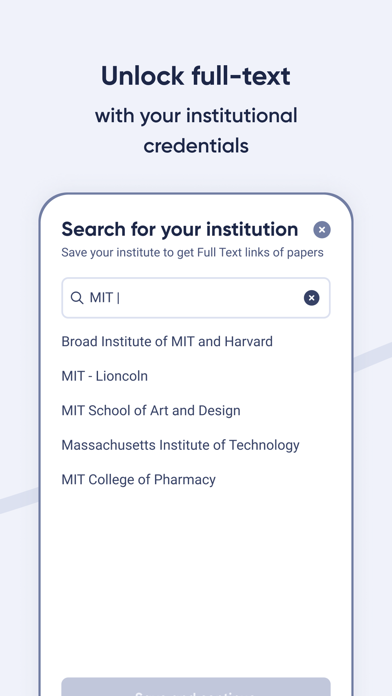Image resolution: width=392 pixels, height=696 pixels.
Task: Click the magnifying glass search icon
Action: 77,298
